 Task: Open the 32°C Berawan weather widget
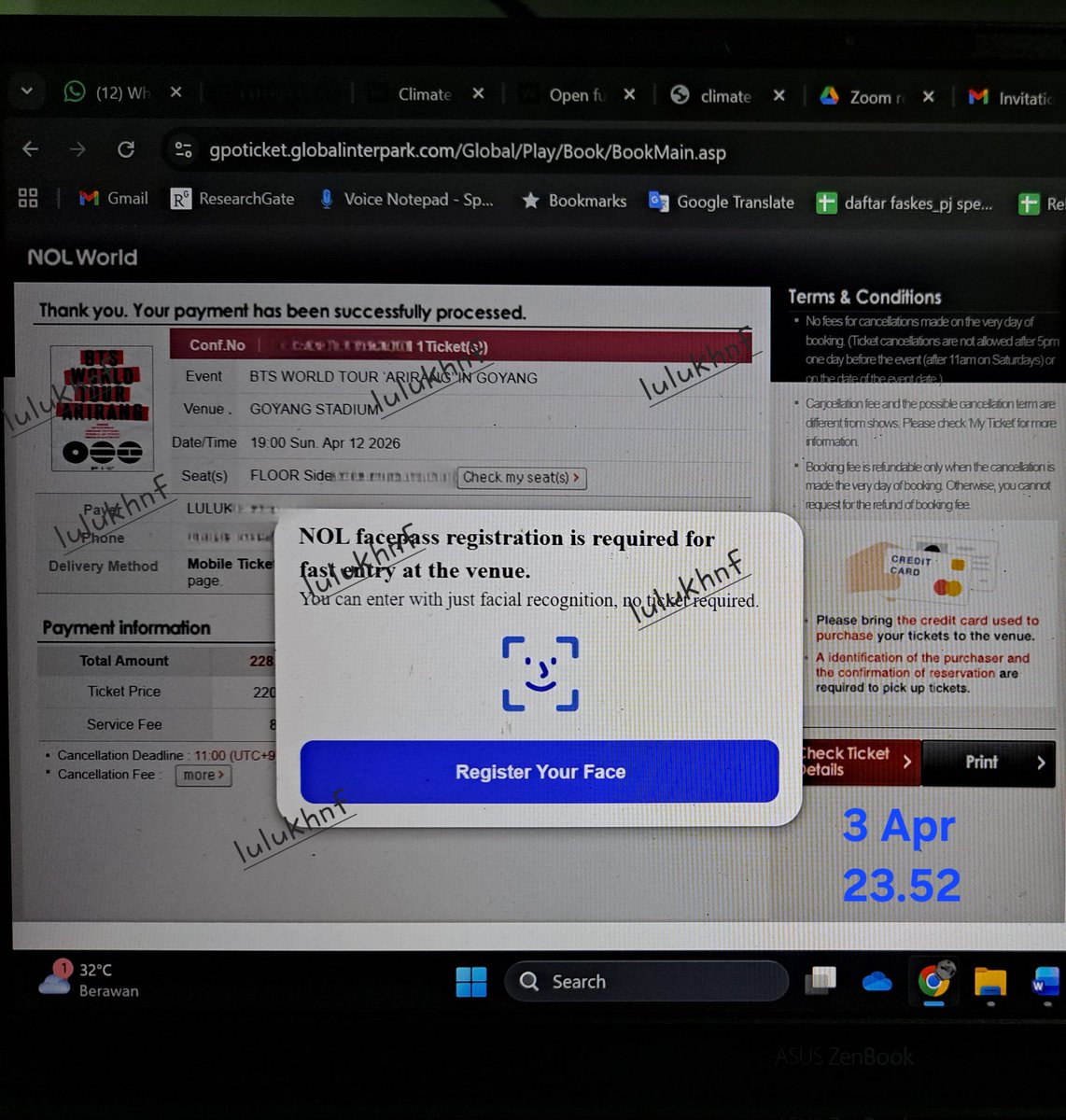[89, 980]
